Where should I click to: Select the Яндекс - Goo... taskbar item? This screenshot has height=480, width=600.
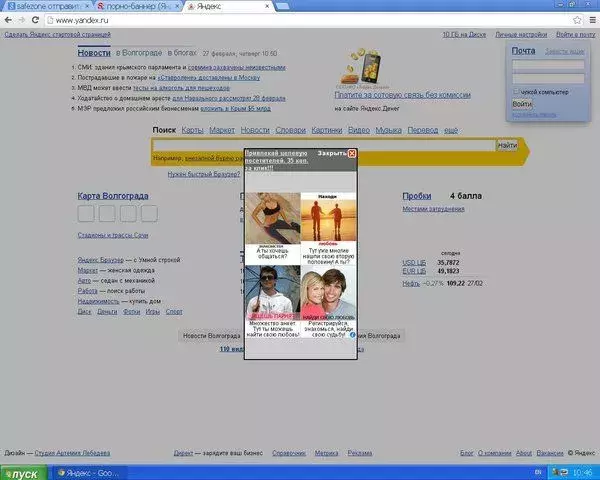88,473
